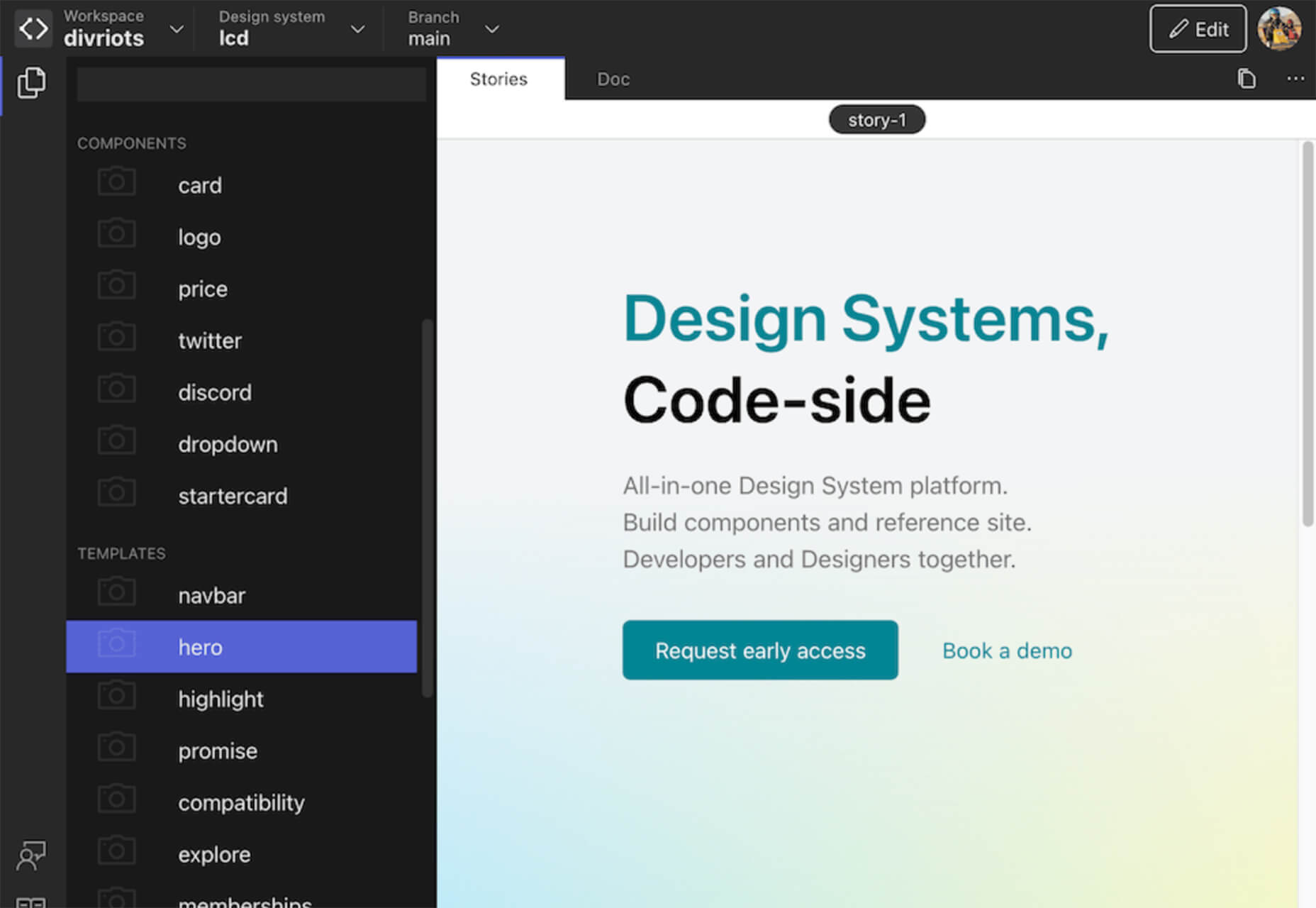Click the camera thumbnail next to card
Screen dimensions: 1316x908
(116, 182)
